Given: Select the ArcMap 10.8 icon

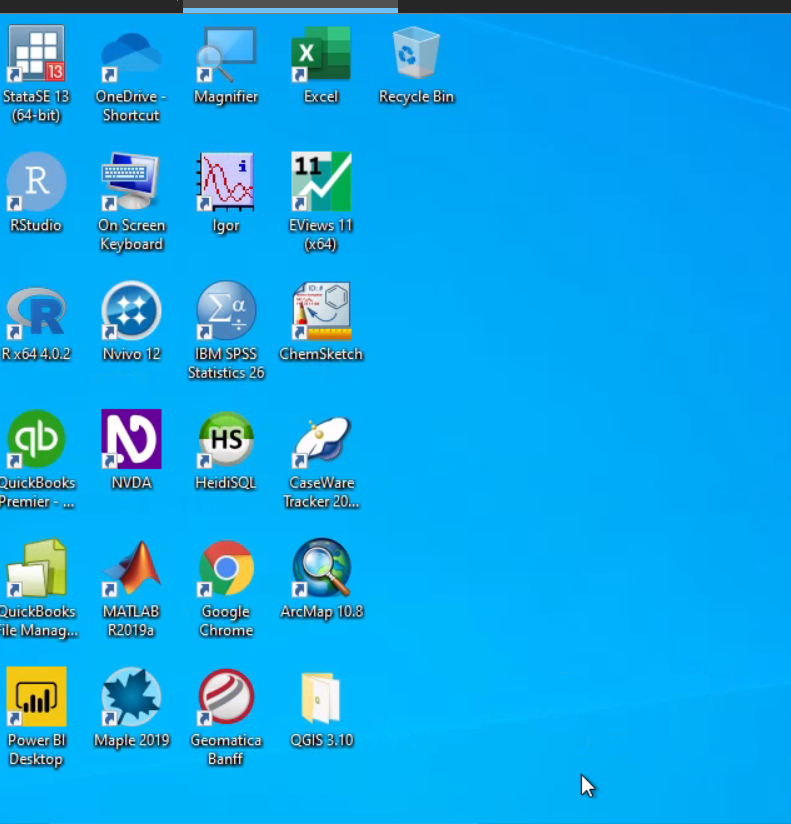Looking at the screenshot, I should (x=321, y=568).
